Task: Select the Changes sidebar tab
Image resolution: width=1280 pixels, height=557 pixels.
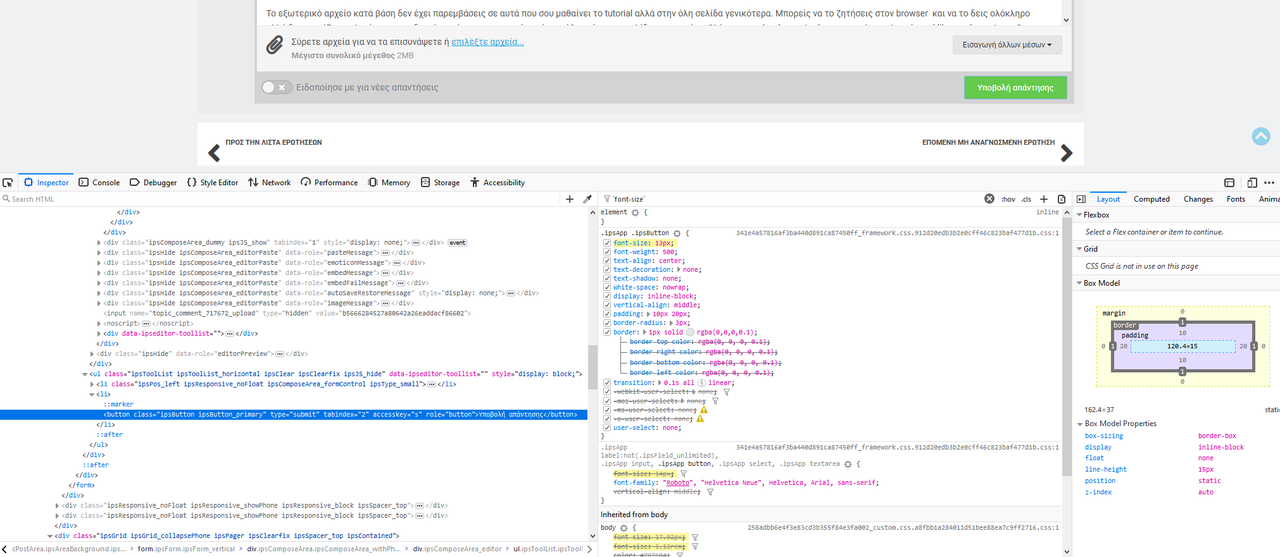Action: click(1198, 199)
